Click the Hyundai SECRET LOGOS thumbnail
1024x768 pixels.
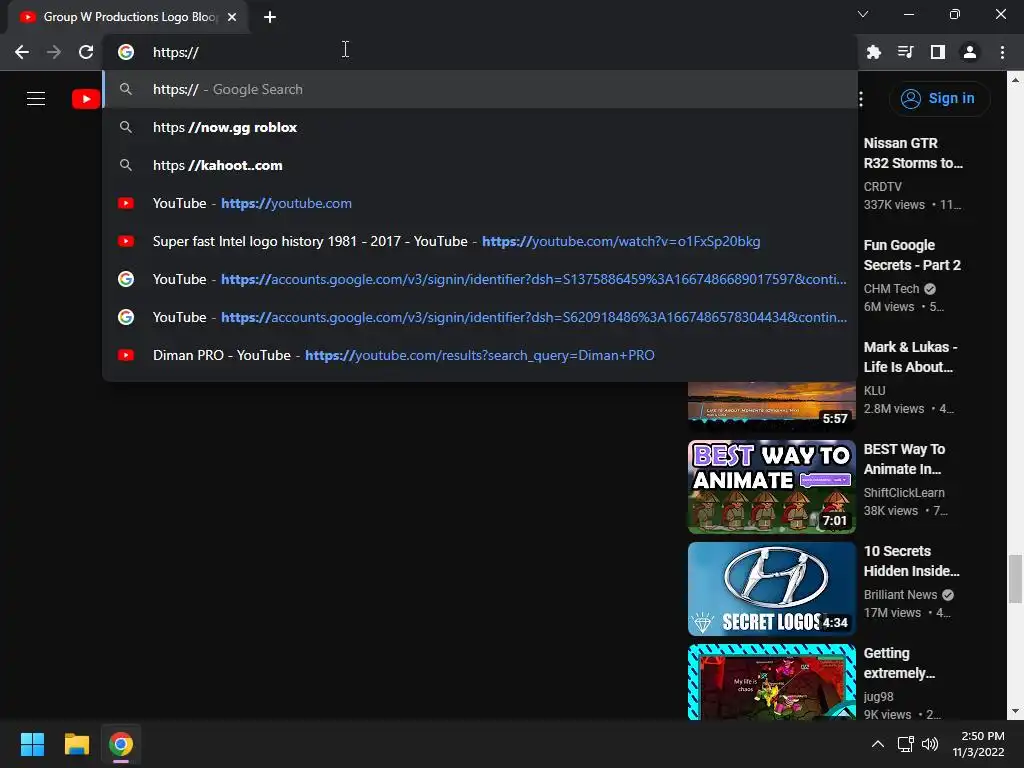[x=771, y=589]
